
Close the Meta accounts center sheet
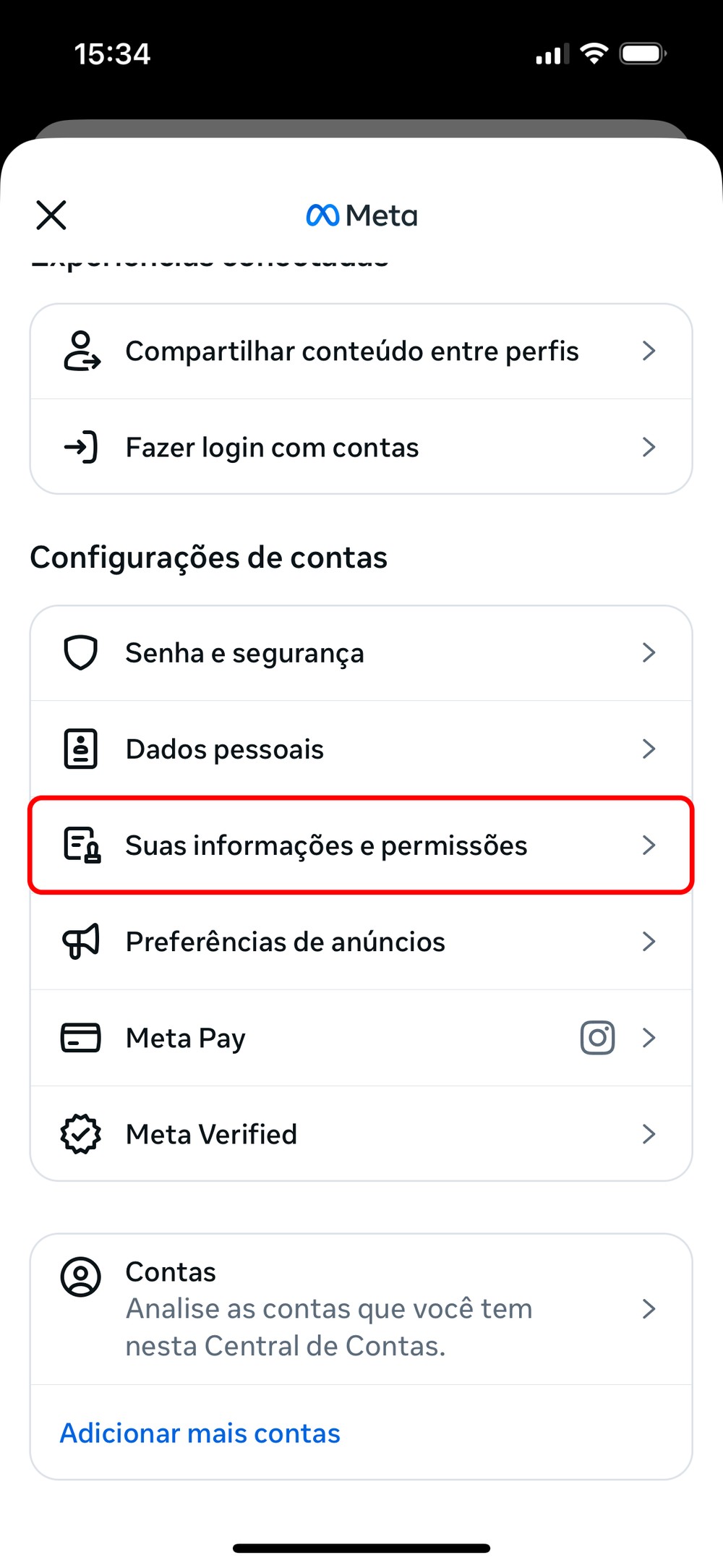pos(51,215)
